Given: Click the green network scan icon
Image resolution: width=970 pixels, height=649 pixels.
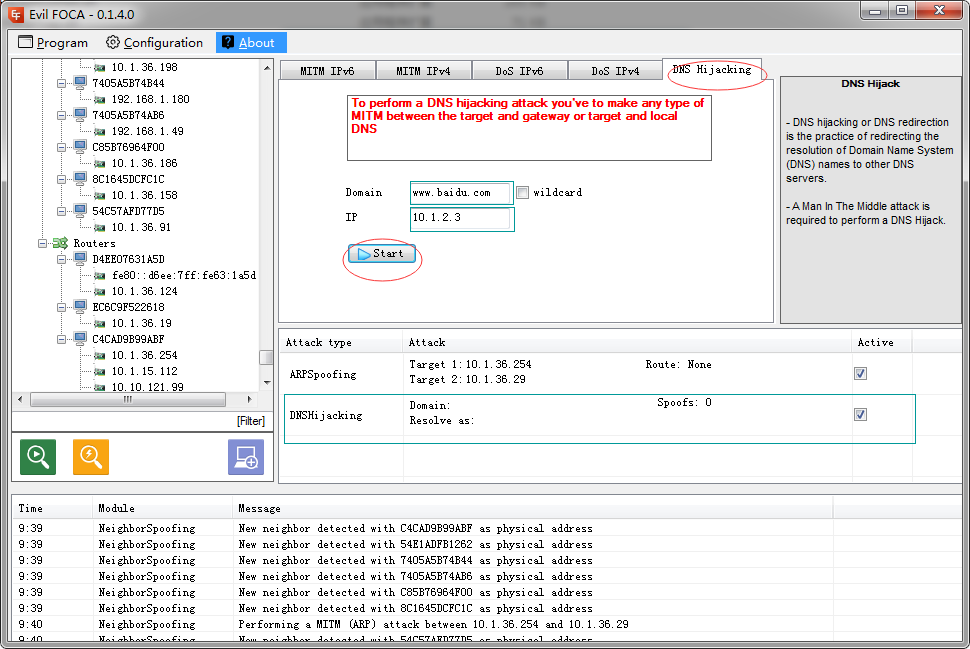Looking at the screenshot, I should coord(38,457).
